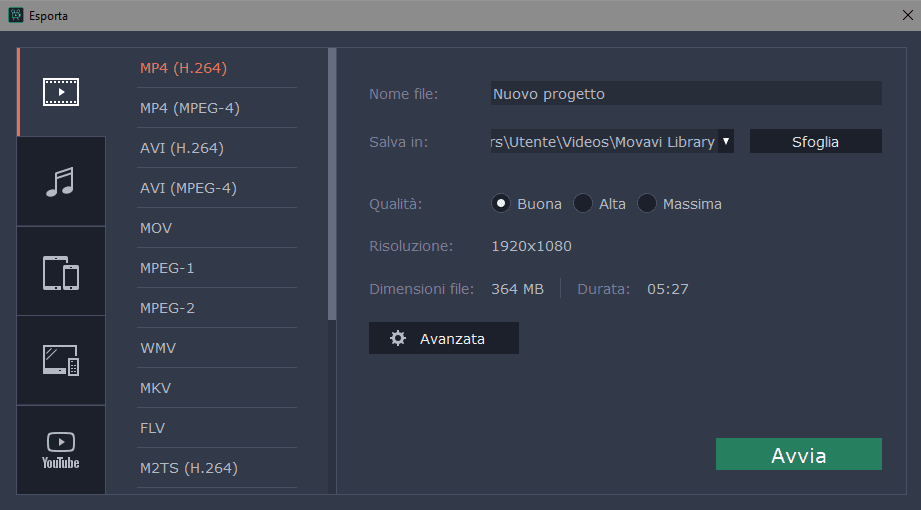
Task: Choose Massima quality option
Action: pyautogui.click(x=647, y=204)
